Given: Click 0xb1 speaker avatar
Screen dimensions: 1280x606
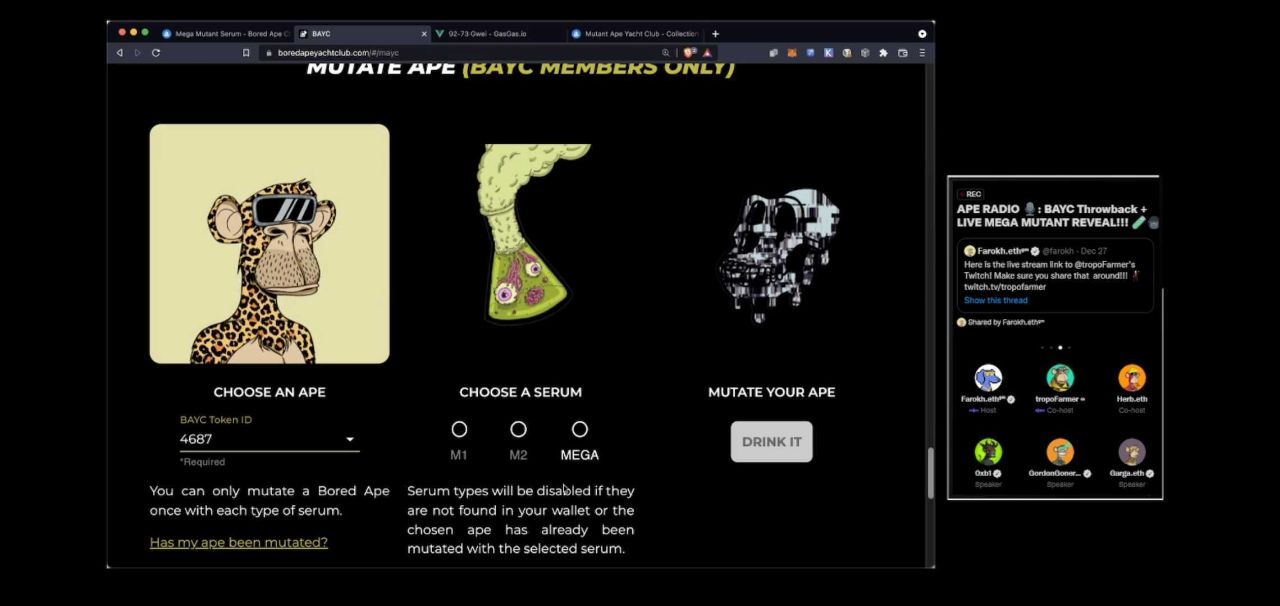Looking at the screenshot, I should [988, 451].
